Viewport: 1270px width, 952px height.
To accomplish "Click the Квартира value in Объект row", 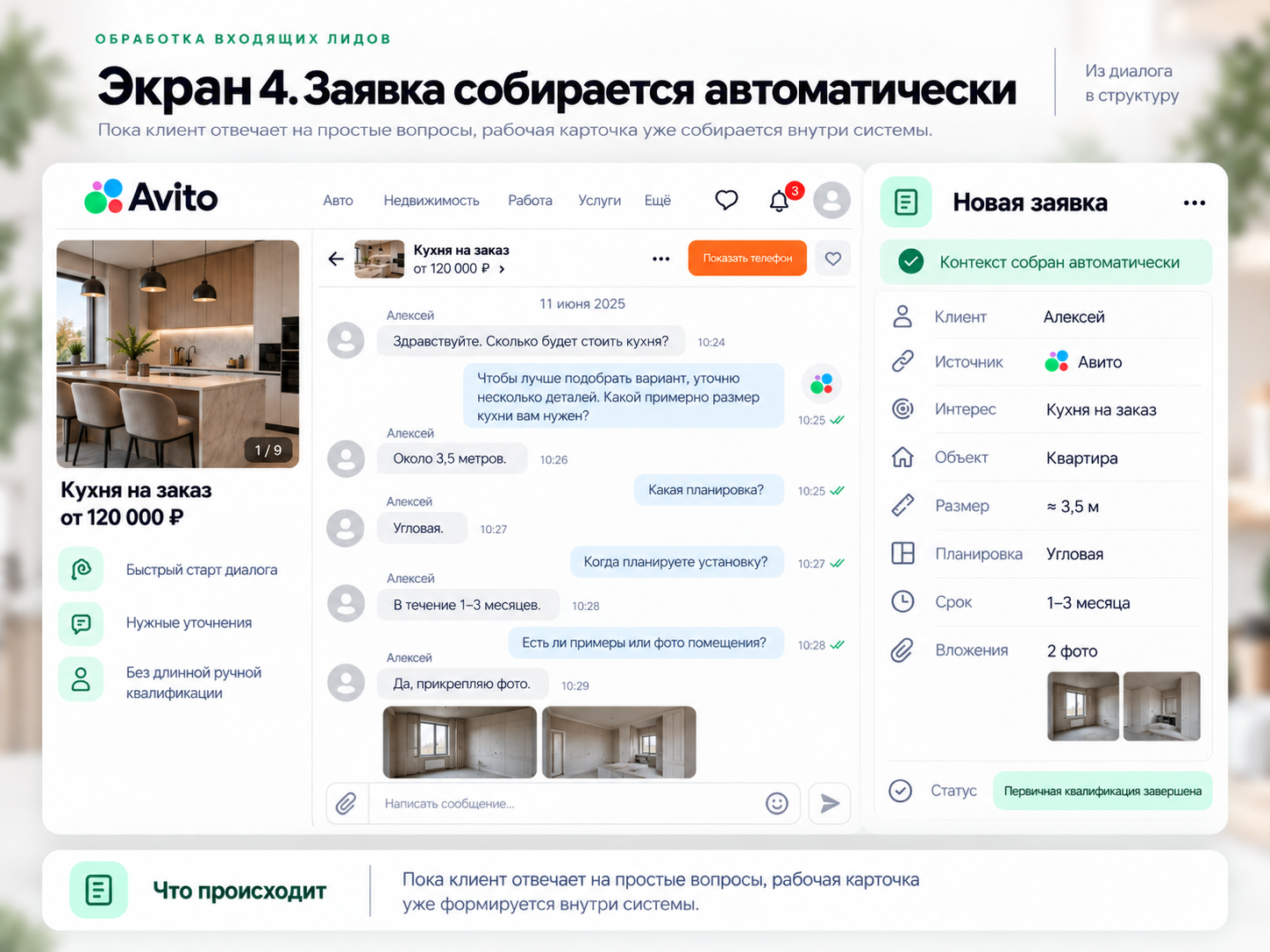I will [x=1081, y=458].
